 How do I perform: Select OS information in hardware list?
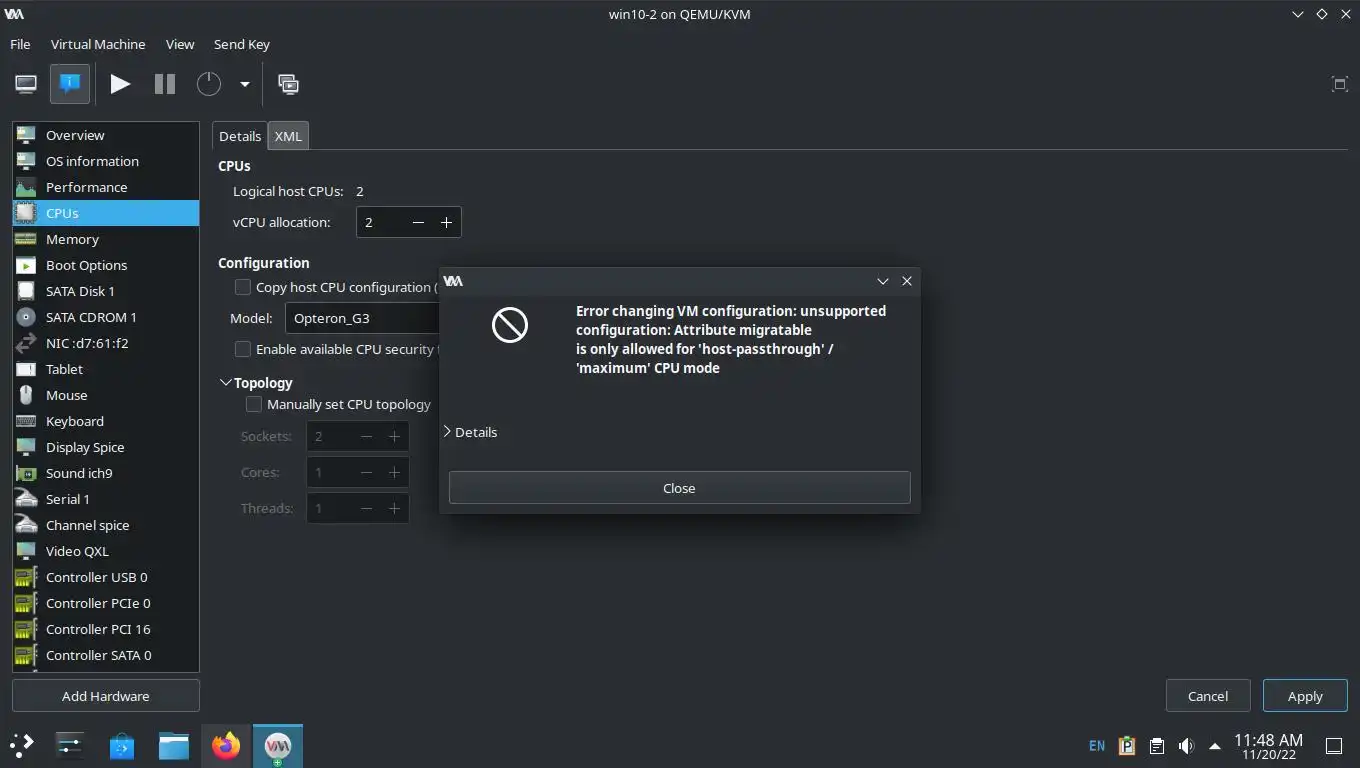[x=105, y=161]
